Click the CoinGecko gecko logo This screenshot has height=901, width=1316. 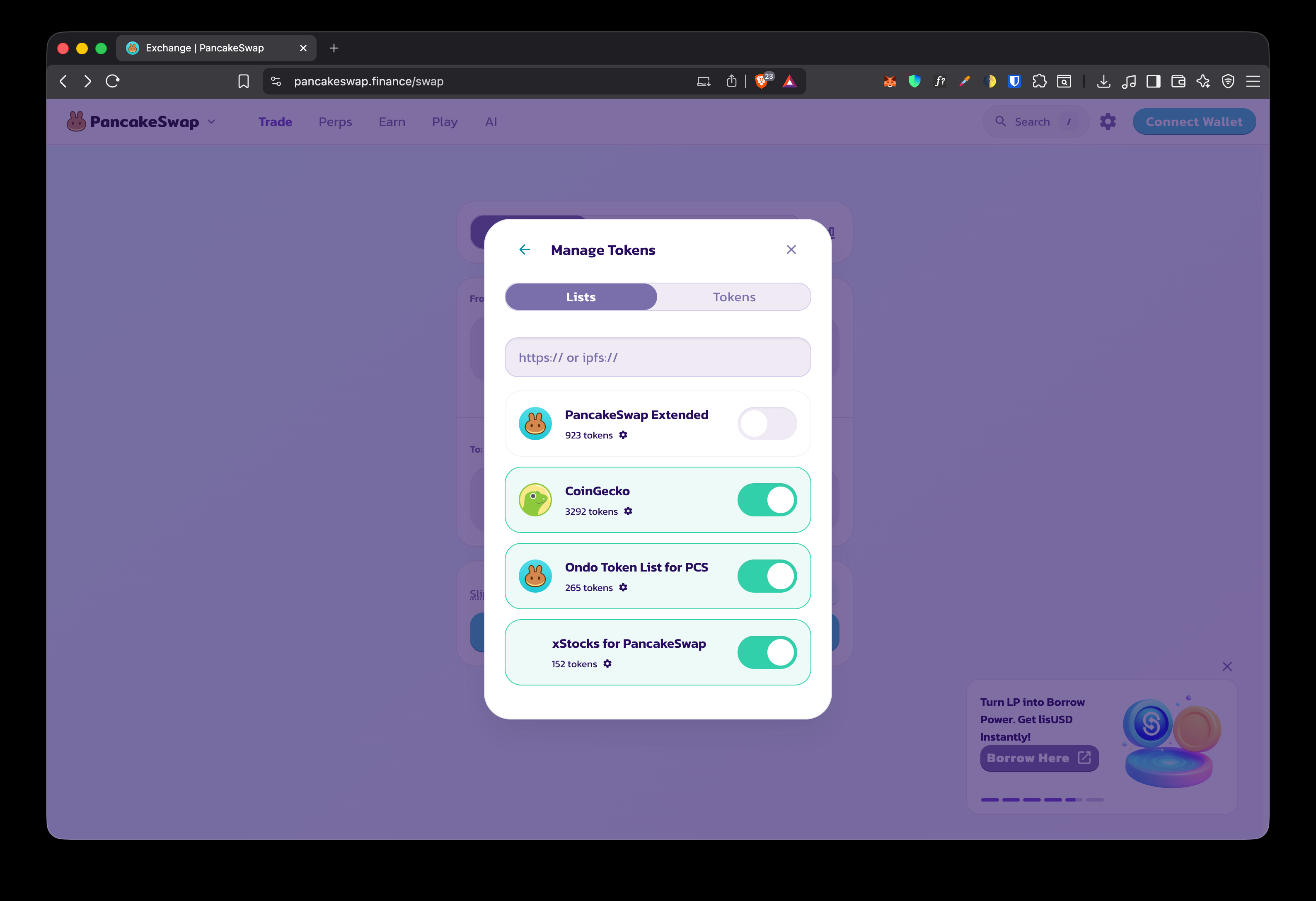pos(535,500)
